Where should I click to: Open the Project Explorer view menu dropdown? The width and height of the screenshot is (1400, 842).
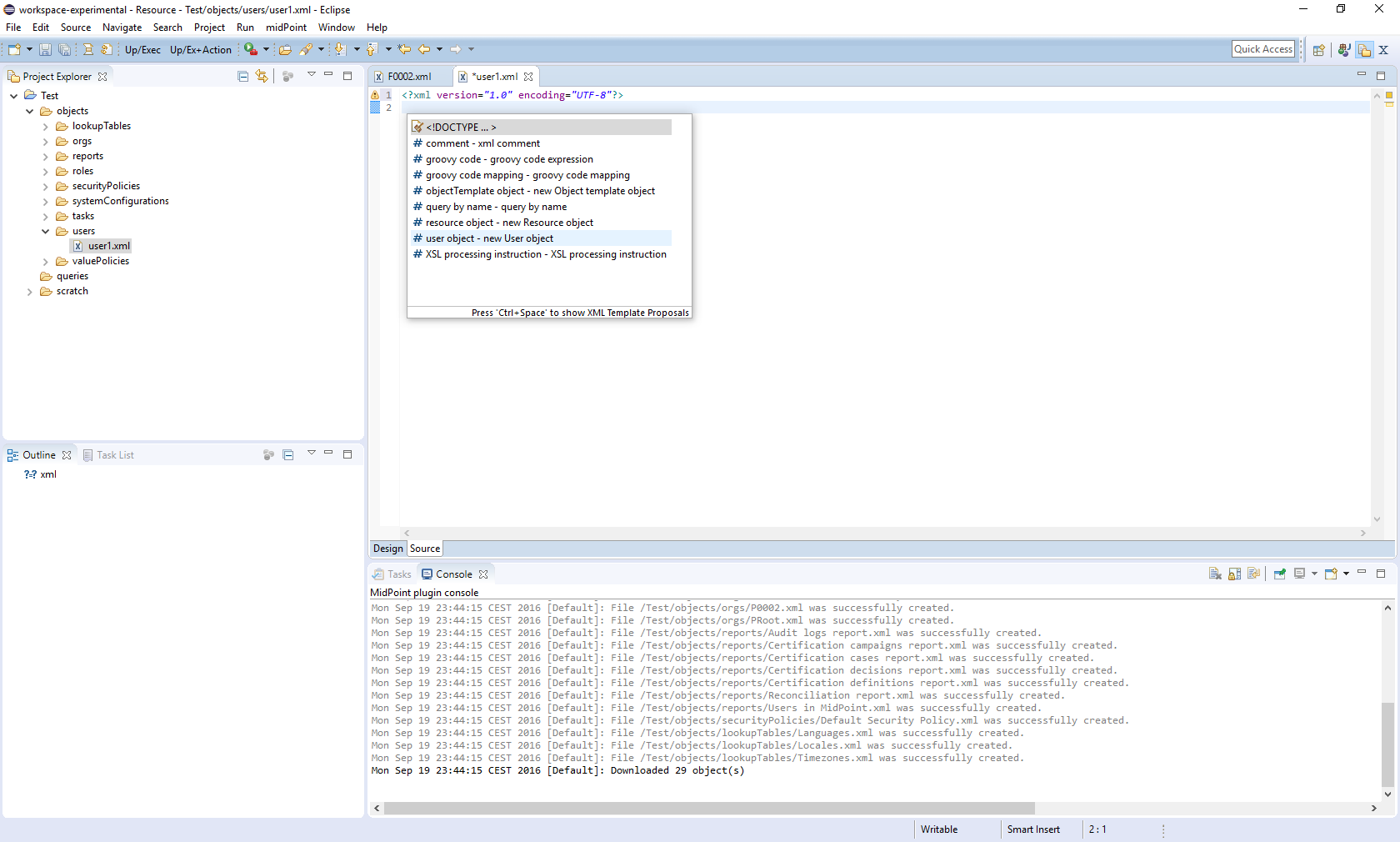pos(311,76)
